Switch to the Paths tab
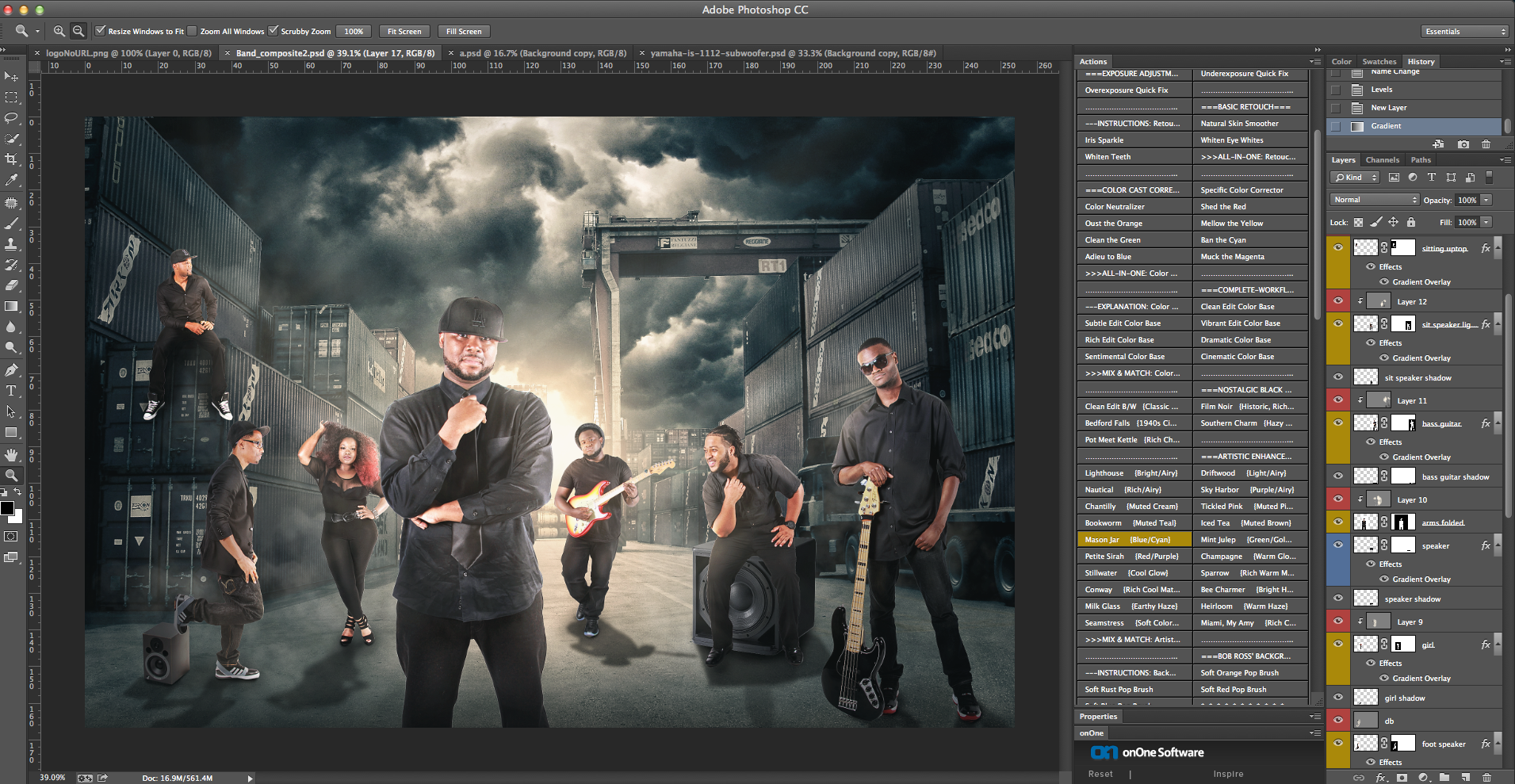 1421,159
